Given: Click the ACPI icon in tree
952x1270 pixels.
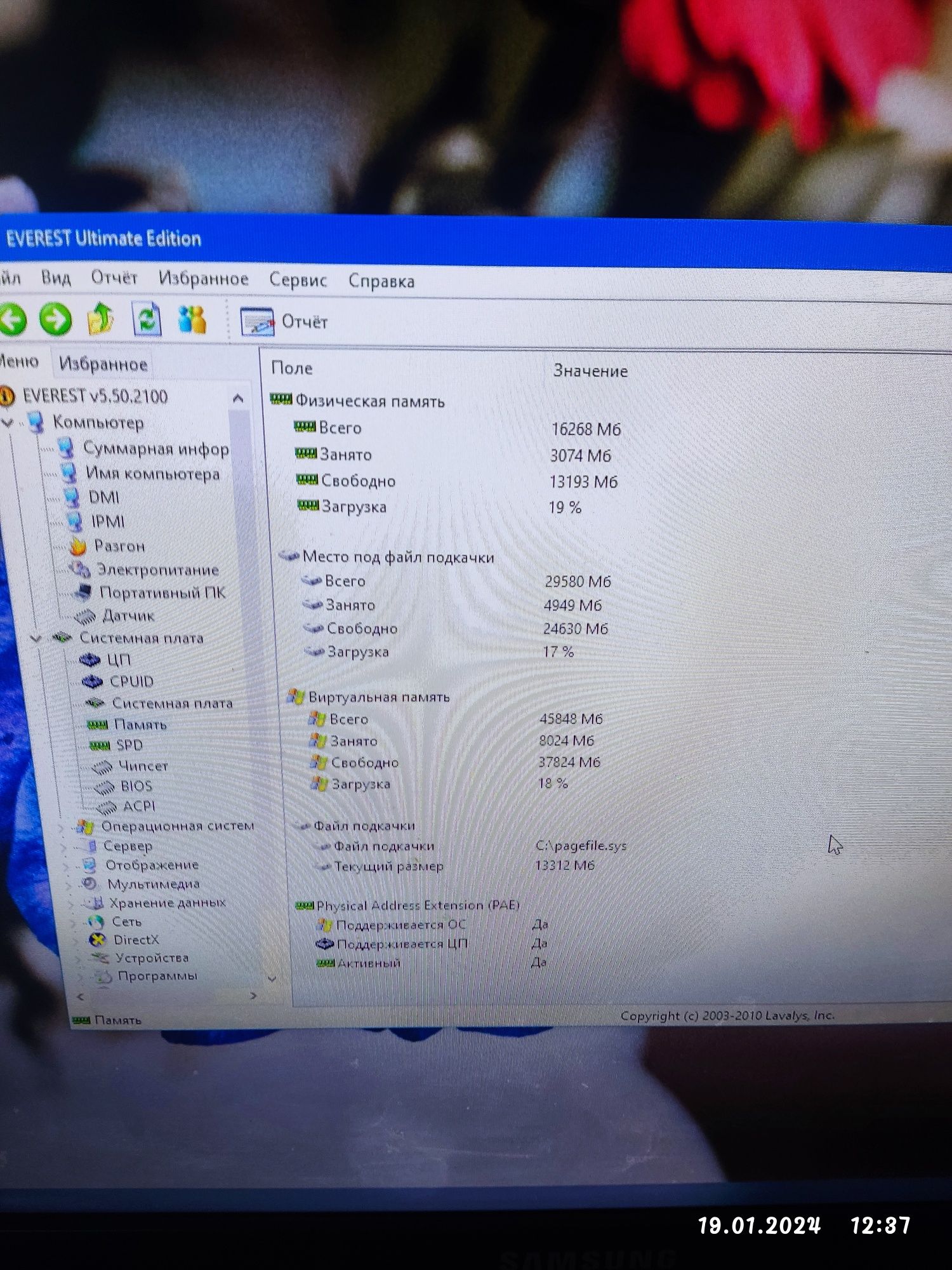Looking at the screenshot, I should coord(107,806).
